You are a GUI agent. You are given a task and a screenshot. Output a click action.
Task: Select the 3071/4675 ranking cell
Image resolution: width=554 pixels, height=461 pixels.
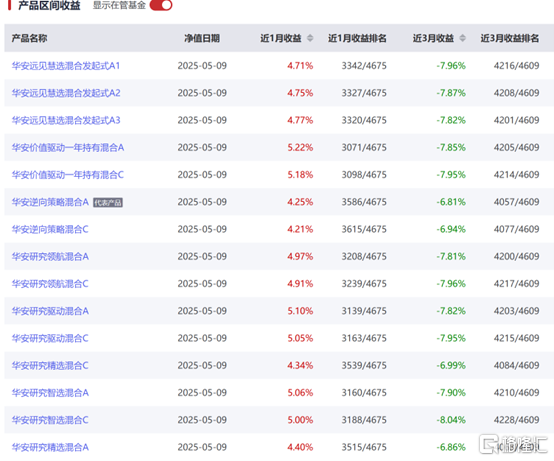pyautogui.click(x=364, y=147)
